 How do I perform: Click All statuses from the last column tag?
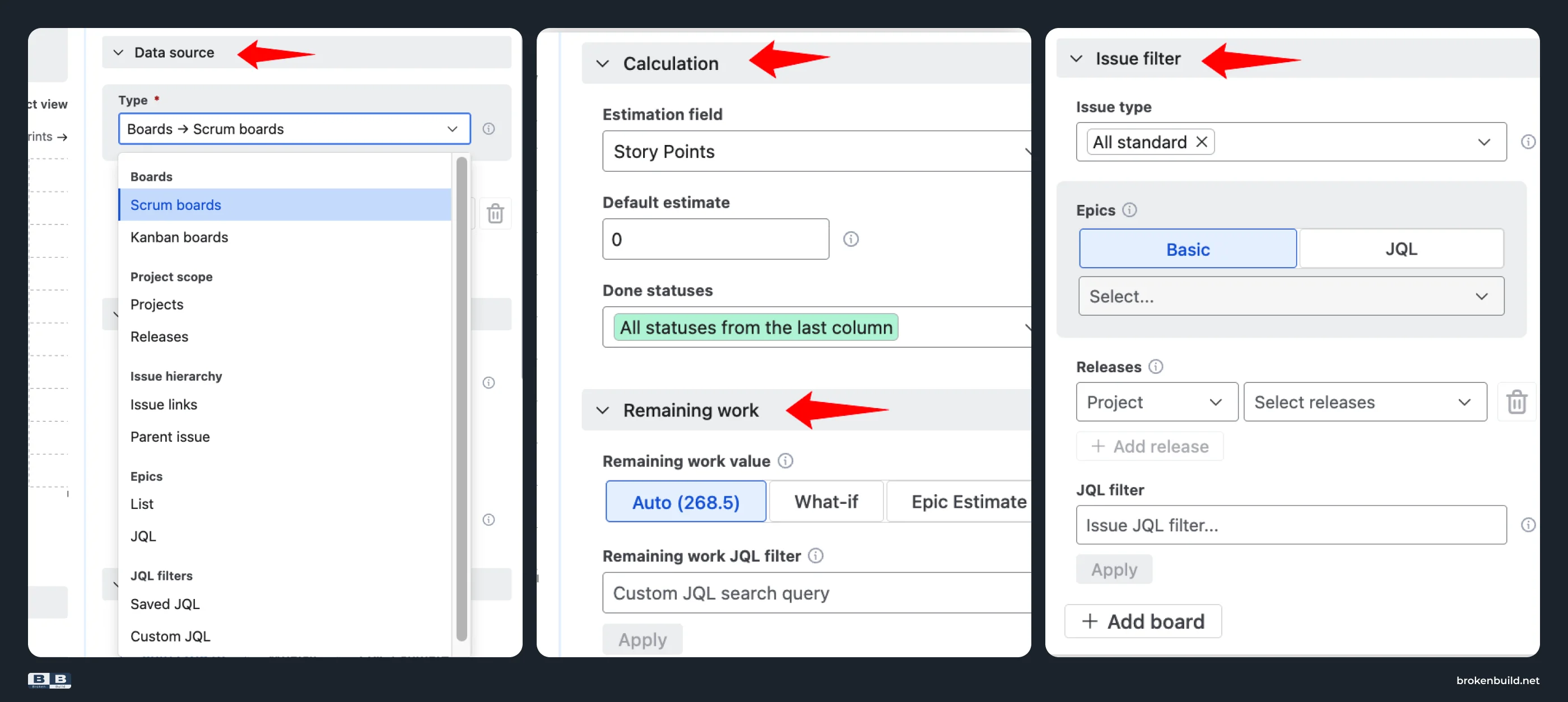coord(756,327)
